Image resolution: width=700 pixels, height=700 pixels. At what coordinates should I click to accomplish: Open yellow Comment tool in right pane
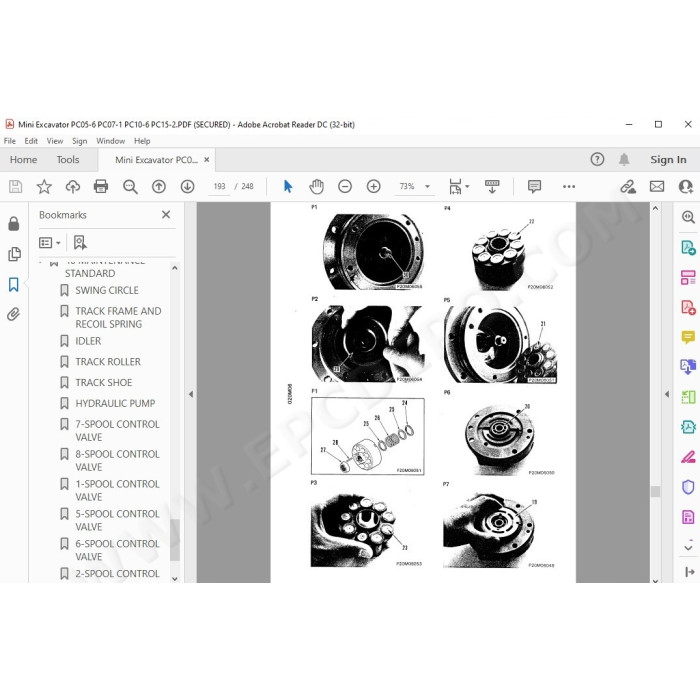[x=688, y=337]
